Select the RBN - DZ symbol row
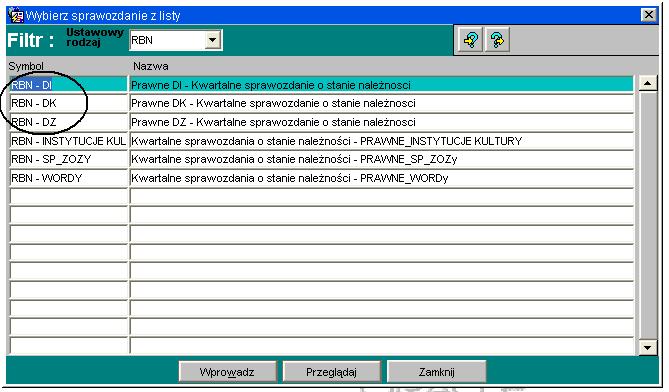The height and width of the screenshot is (392, 669). coord(69,122)
